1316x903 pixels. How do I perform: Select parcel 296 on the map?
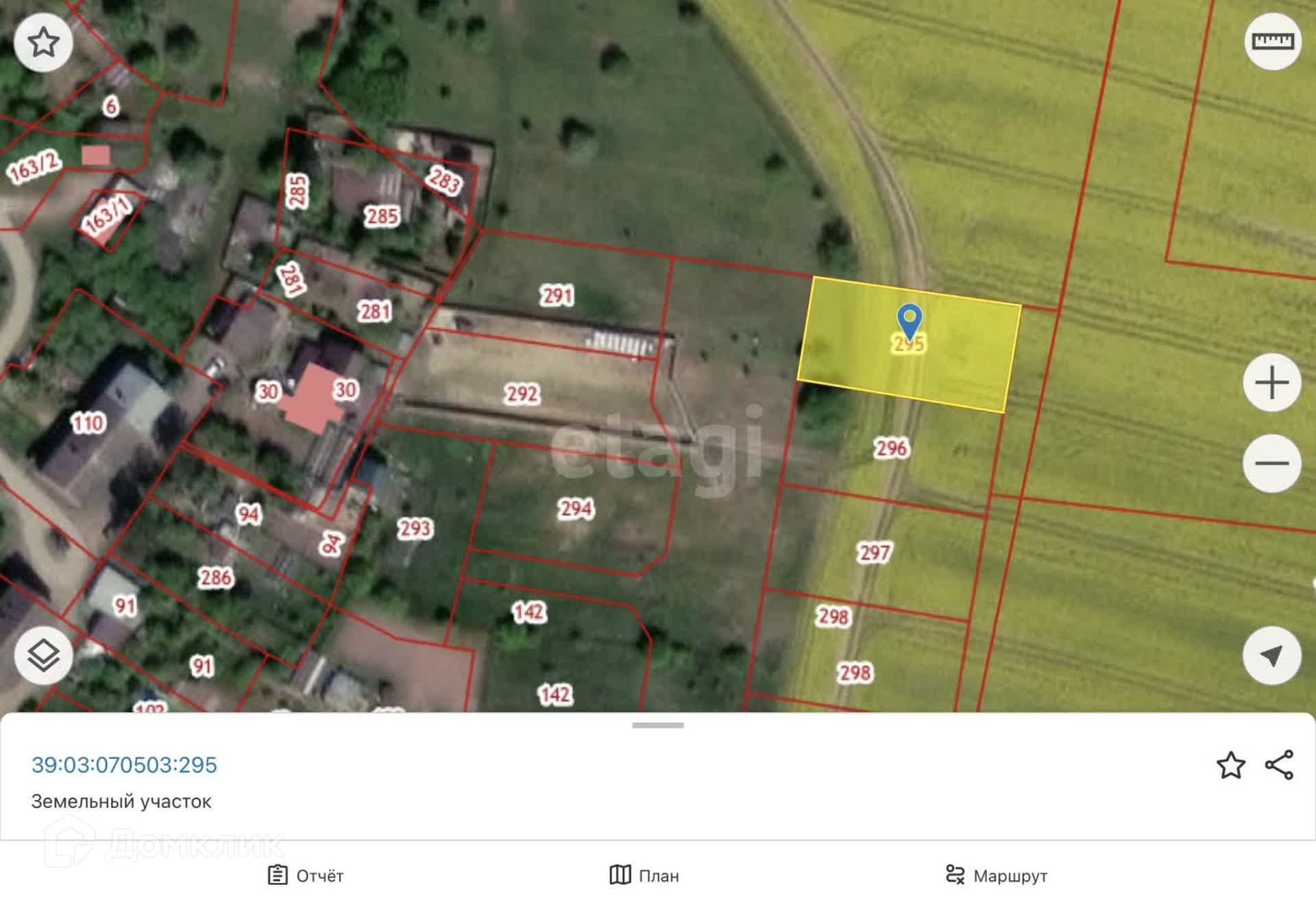coord(891,448)
